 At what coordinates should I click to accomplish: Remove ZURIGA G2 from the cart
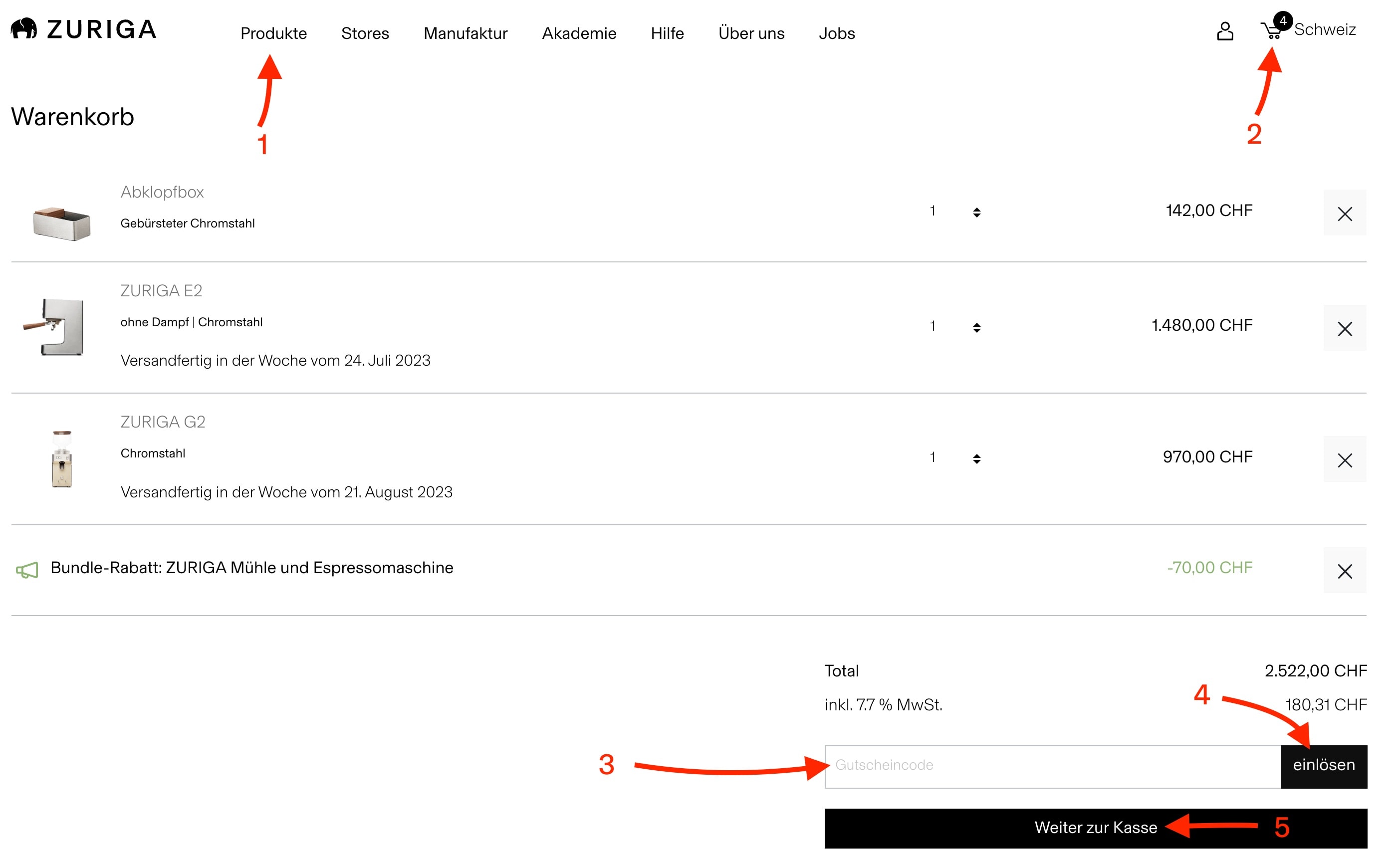(x=1345, y=459)
